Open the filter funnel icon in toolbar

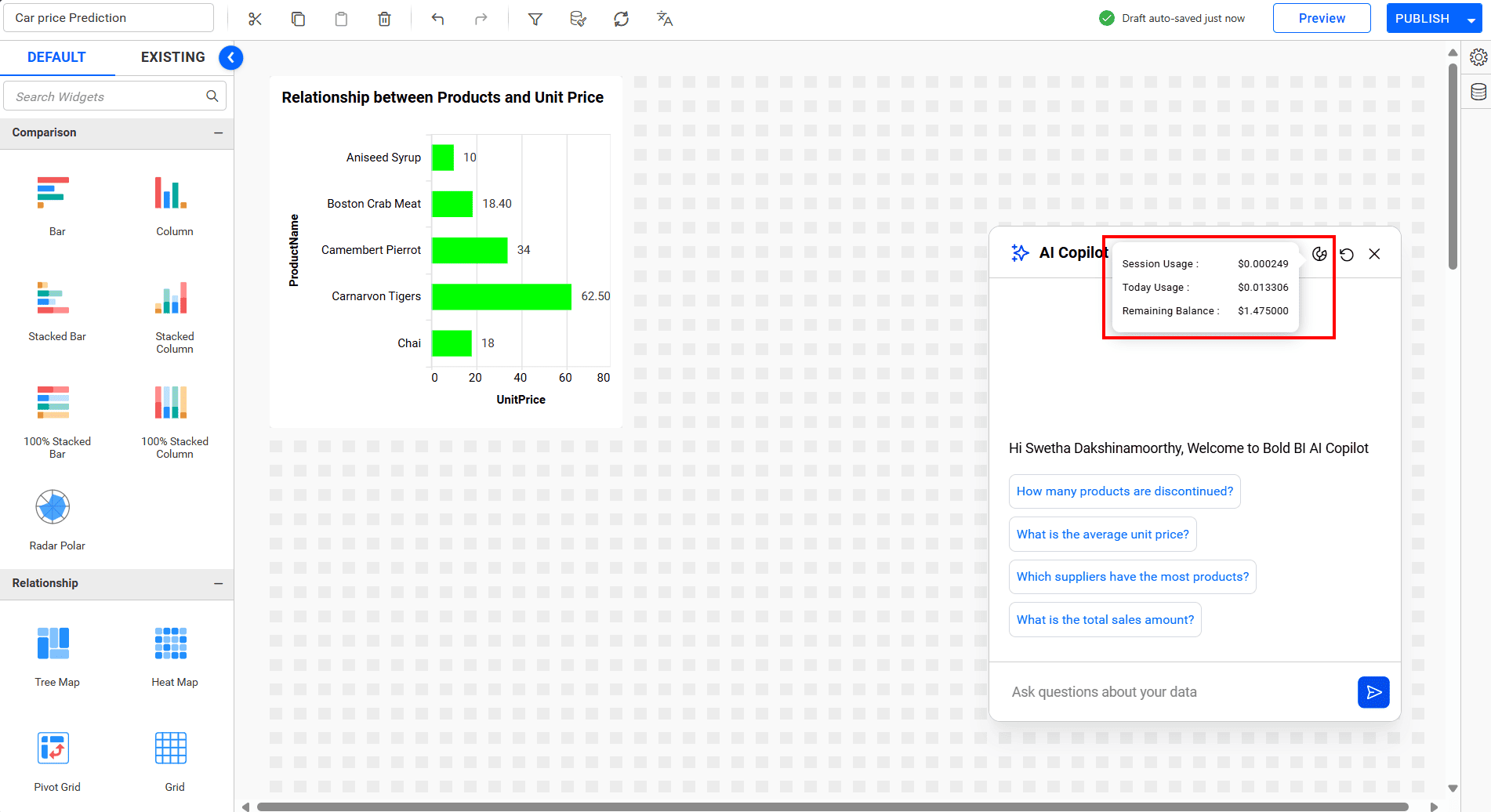pyautogui.click(x=535, y=19)
